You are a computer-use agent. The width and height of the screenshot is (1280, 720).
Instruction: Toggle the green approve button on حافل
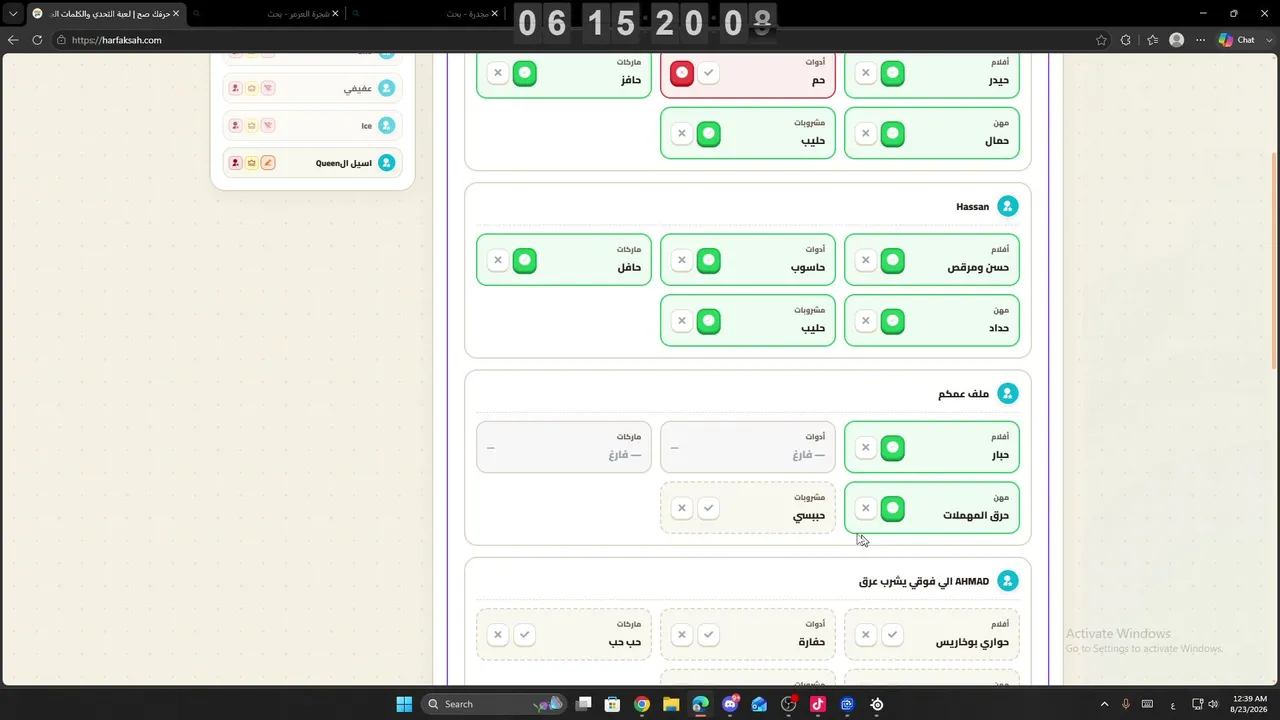(x=525, y=260)
